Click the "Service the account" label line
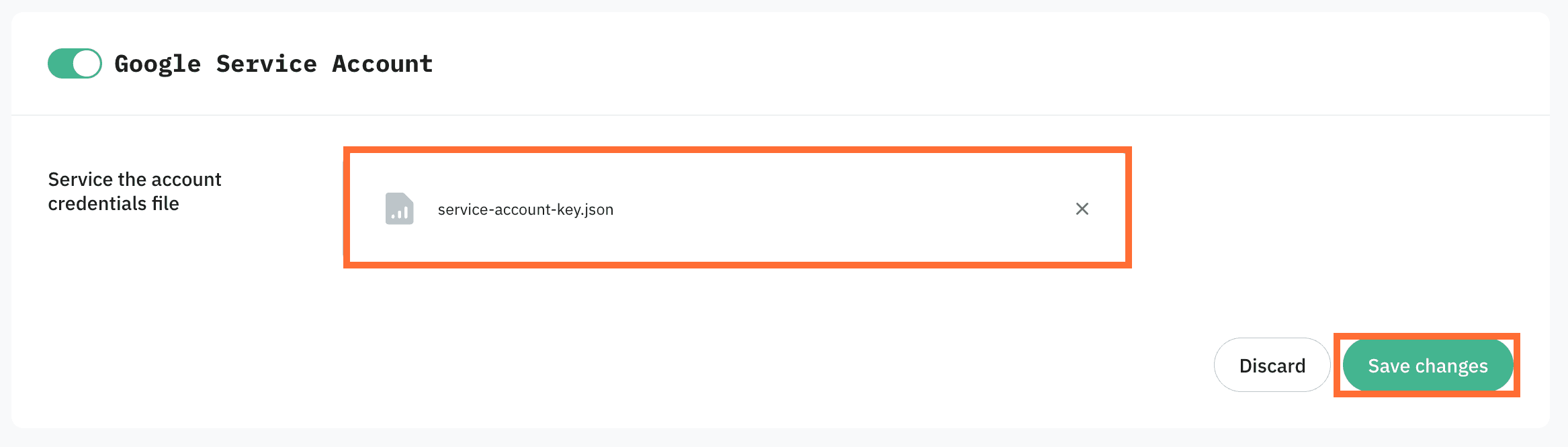 point(134,179)
